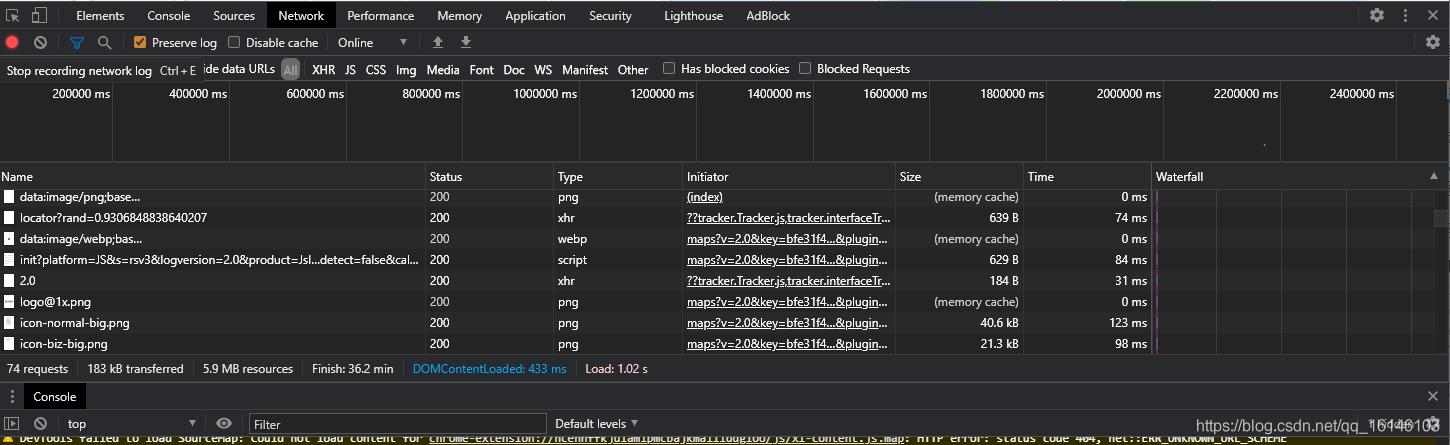Sort by the Status column header

tap(490, 177)
